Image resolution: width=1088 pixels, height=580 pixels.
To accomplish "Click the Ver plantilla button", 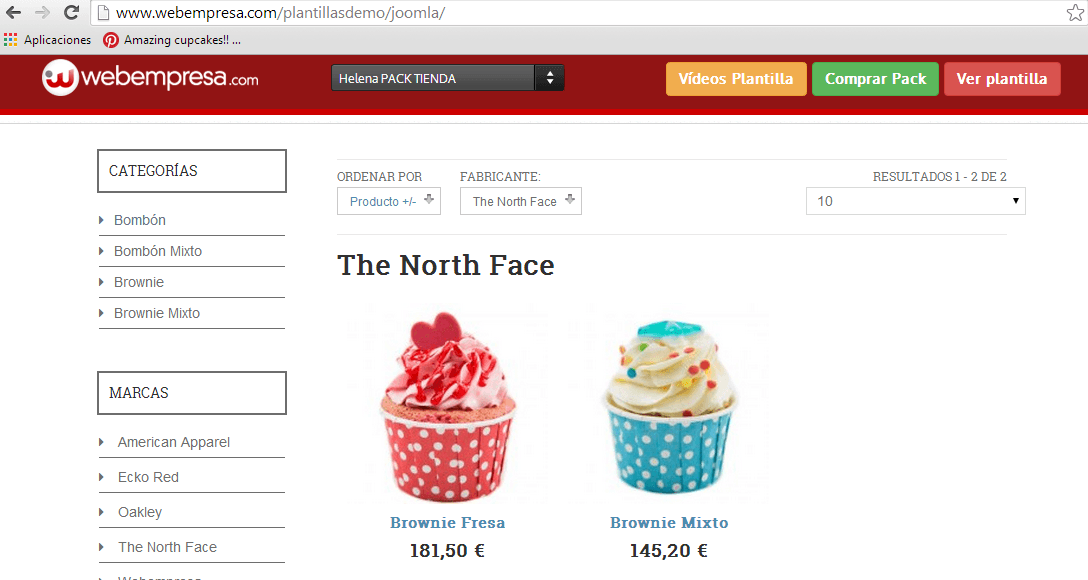I will click(1002, 79).
